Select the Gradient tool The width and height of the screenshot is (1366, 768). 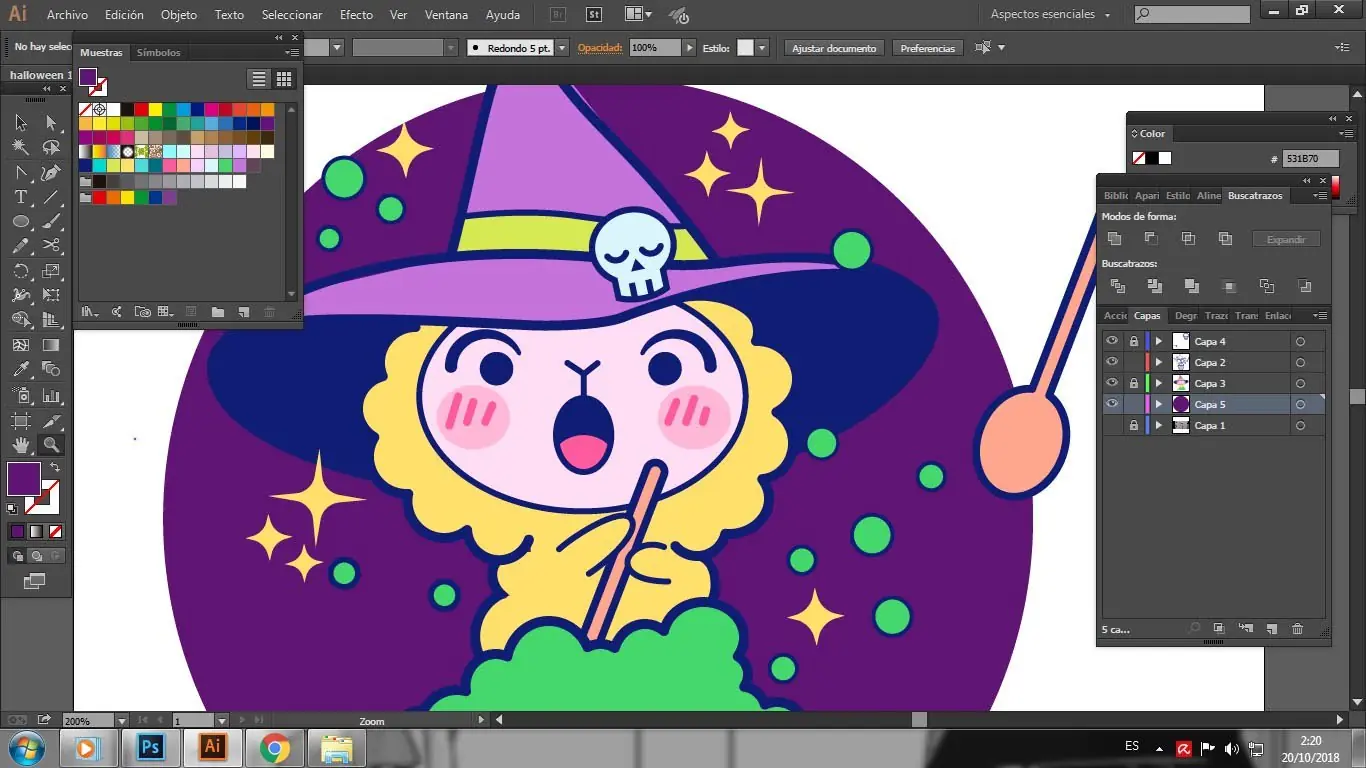coord(51,345)
